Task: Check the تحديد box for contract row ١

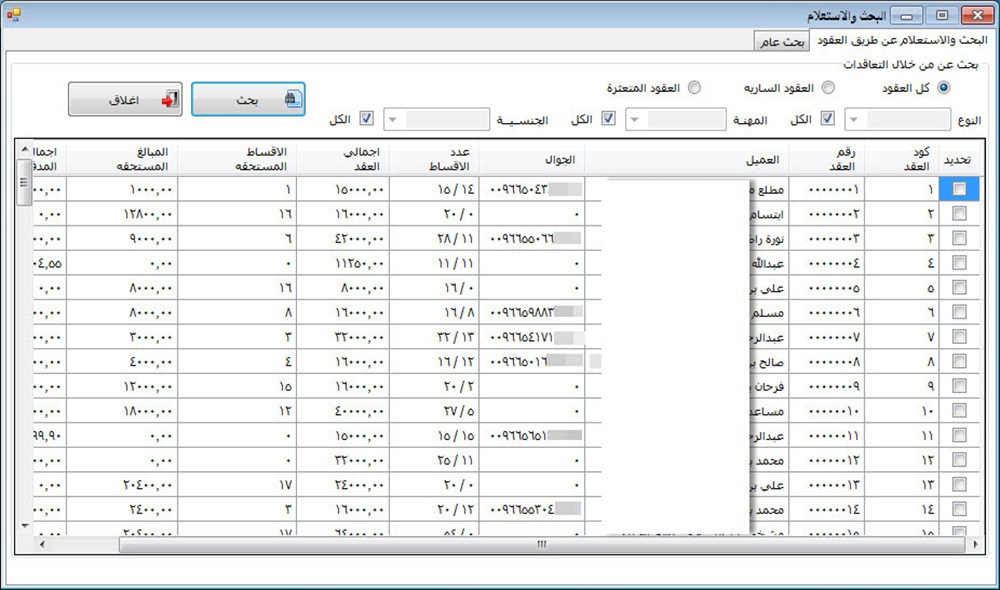Action: pyautogui.click(x=960, y=189)
